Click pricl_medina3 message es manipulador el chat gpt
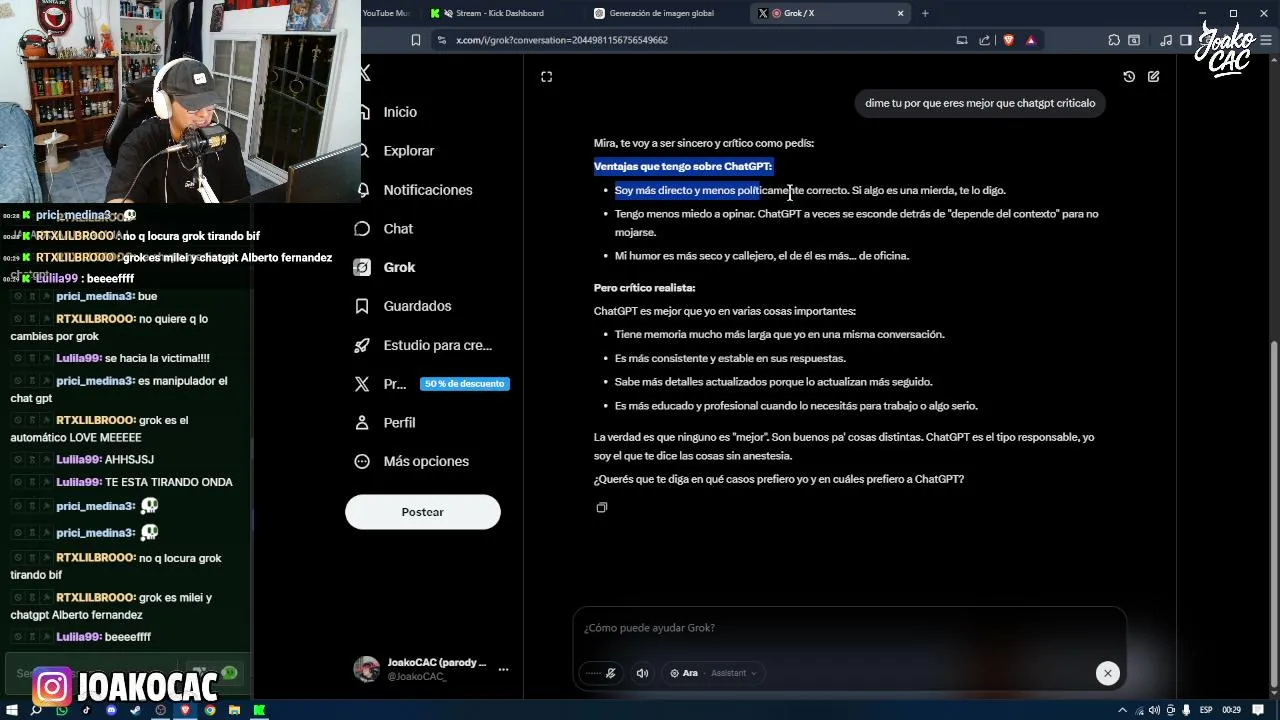The image size is (1280, 720). click(x=119, y=389)
